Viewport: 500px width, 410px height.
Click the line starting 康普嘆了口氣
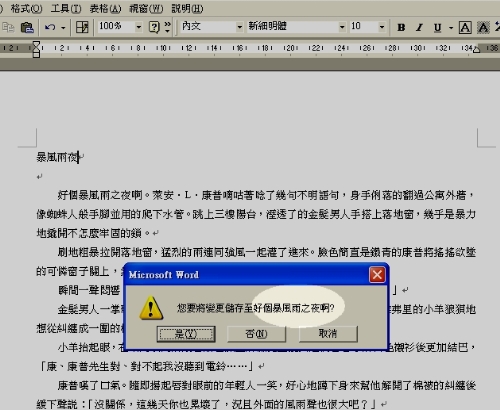[267, 386]
